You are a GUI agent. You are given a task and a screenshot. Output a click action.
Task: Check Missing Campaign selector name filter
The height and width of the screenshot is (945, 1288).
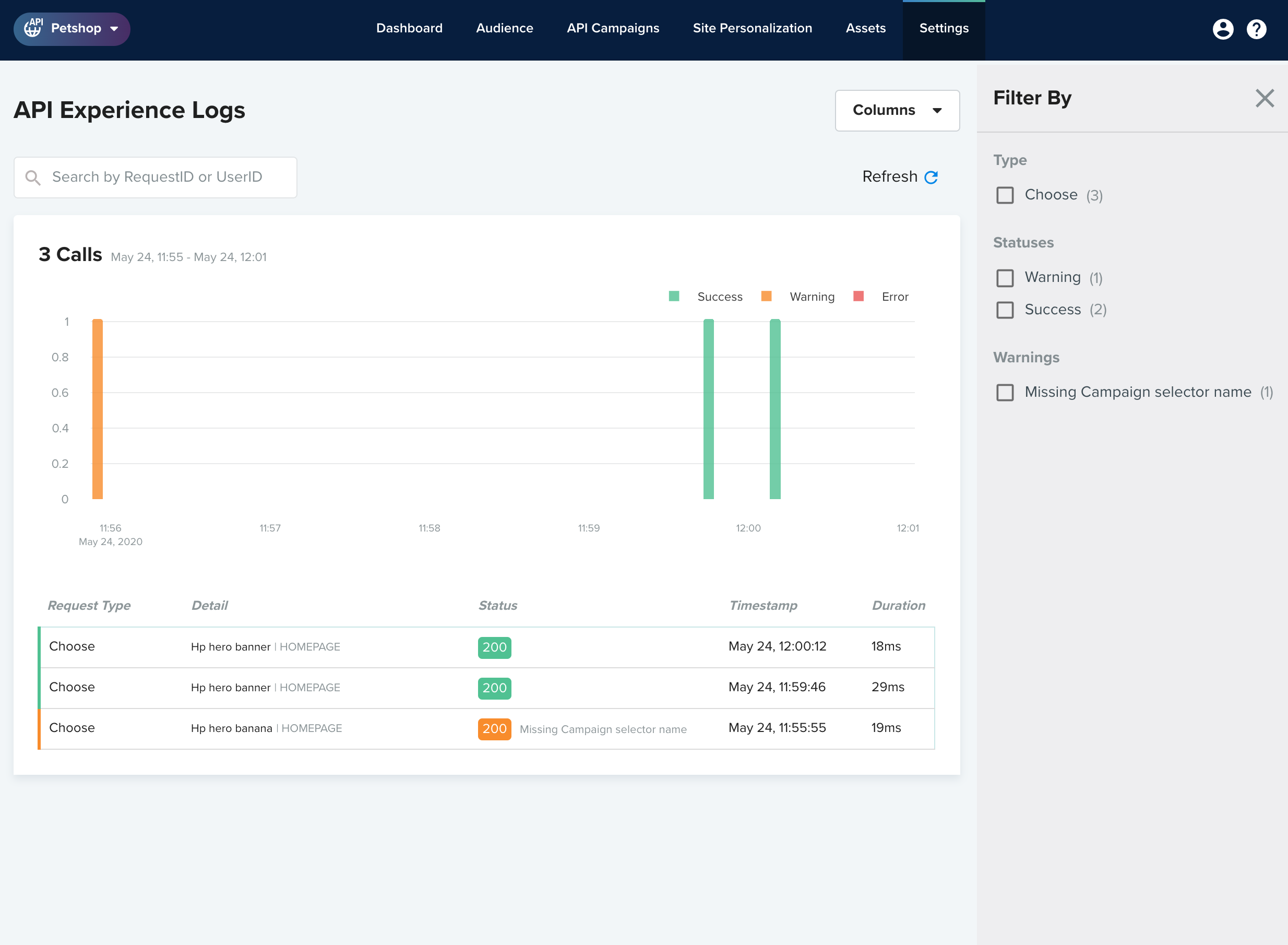coord(1005,393)
